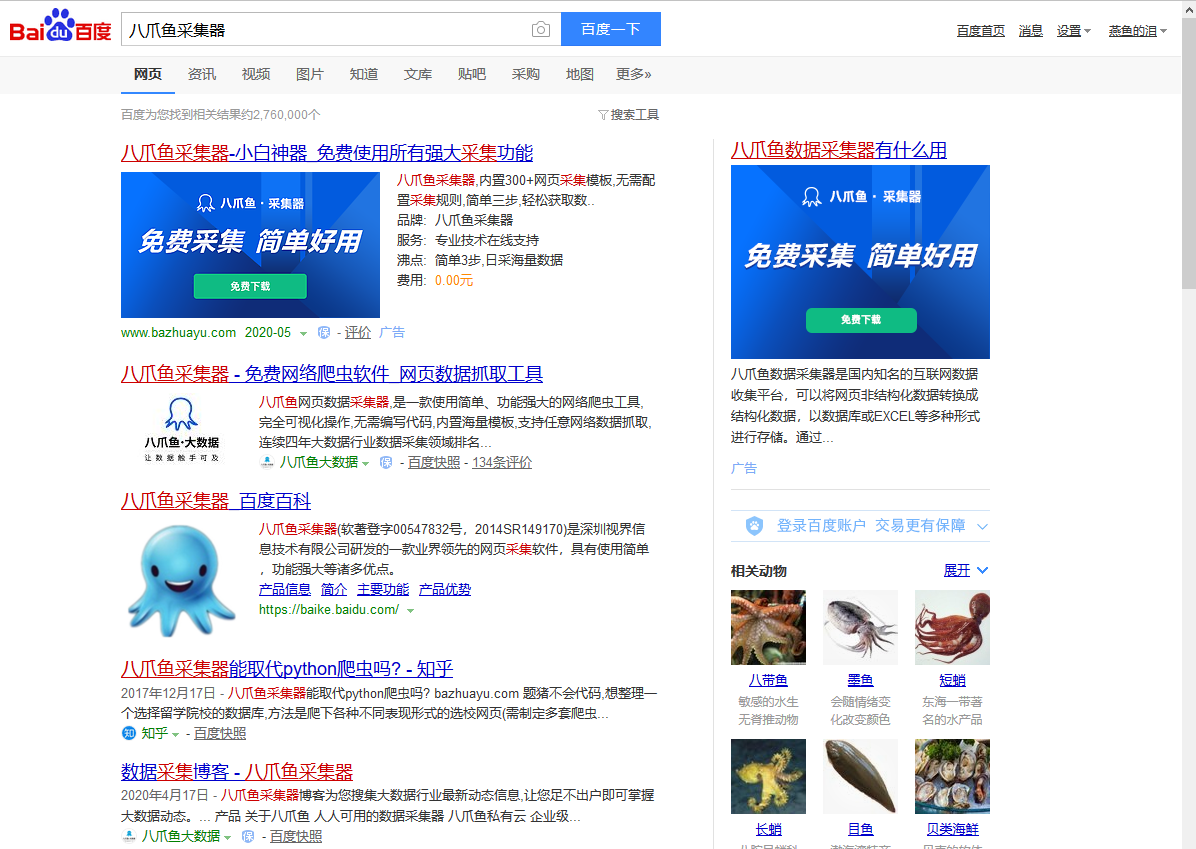The height and width of the screenshot is (849, 1196).
Task: Expand the bazhuayu.com result arrow
Action: point(304,333)
